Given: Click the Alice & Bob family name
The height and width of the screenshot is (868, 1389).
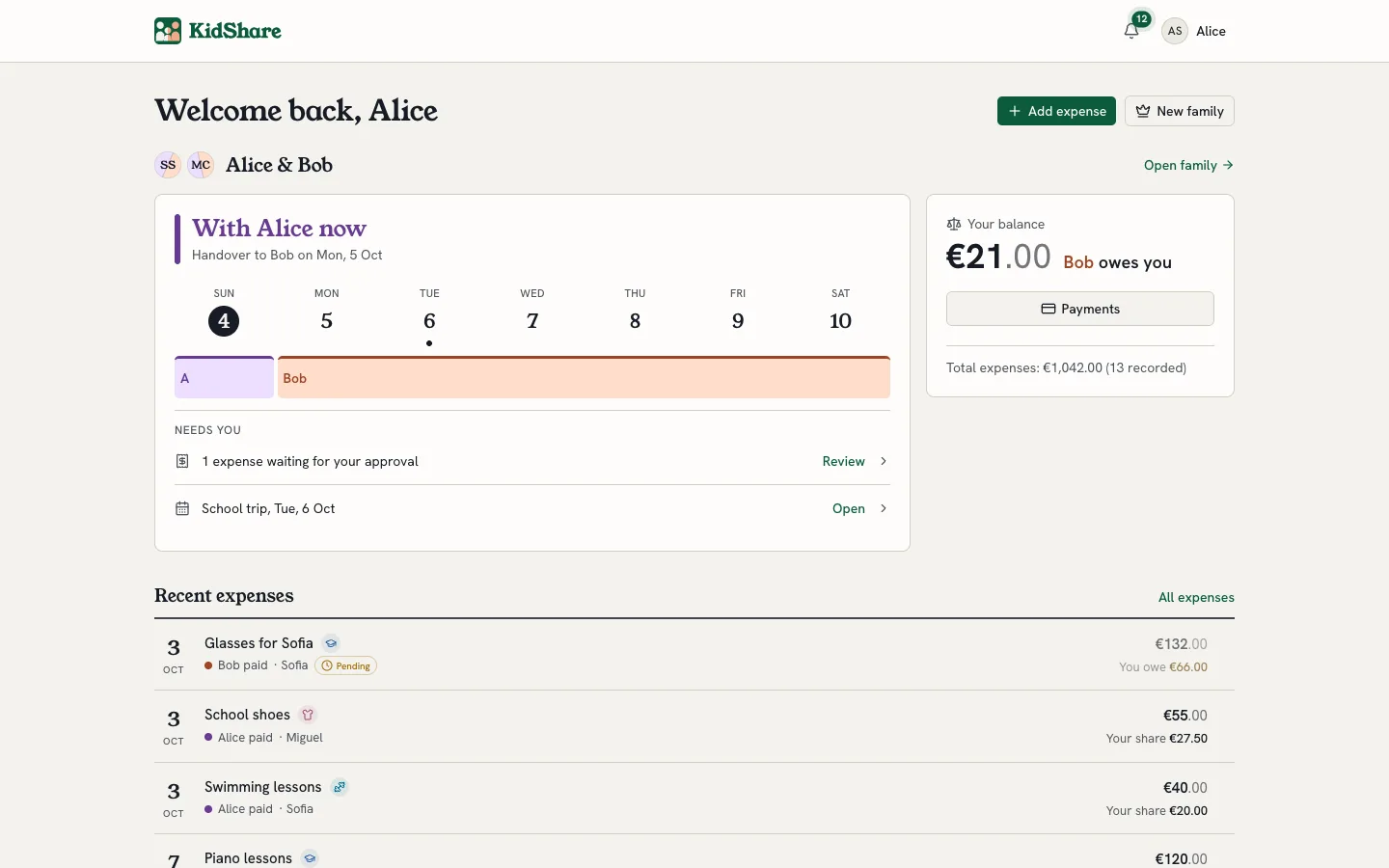Looking at the screenshot, I should (x=279, y=165).
